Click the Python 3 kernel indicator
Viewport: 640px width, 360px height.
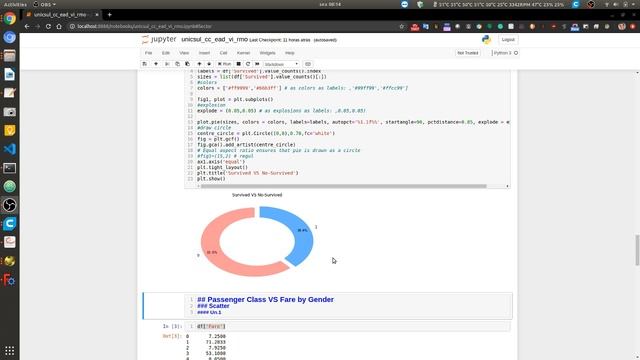[505, 53]
